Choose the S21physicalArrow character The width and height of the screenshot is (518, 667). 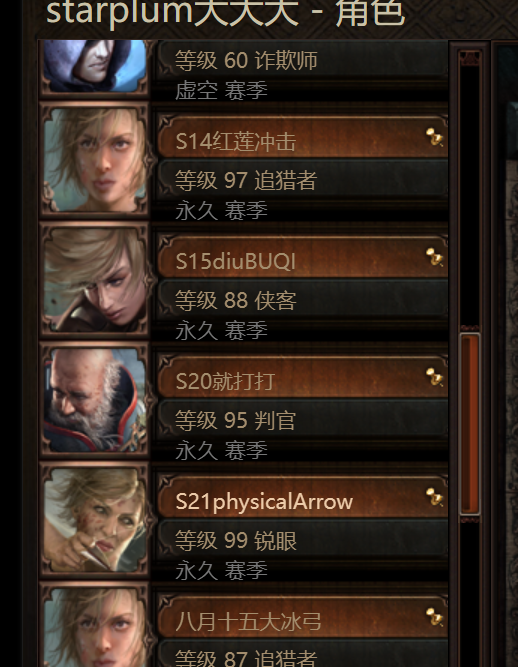click(302, 497)
